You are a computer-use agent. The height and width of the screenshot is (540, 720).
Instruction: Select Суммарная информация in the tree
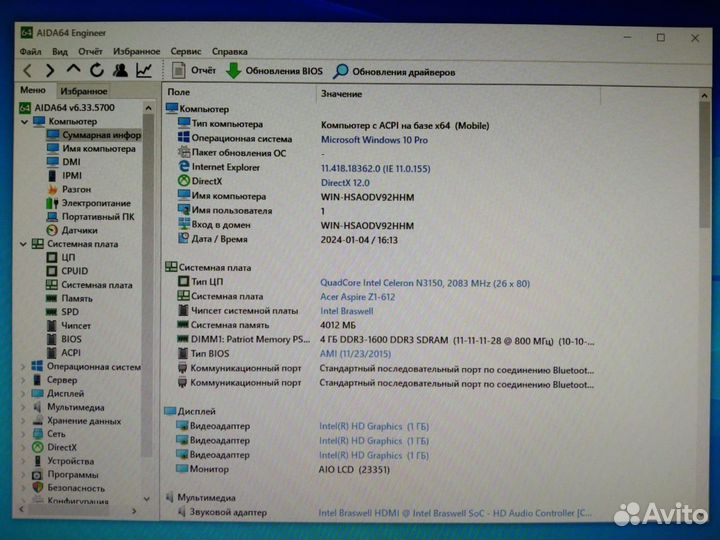coord(94,135)
